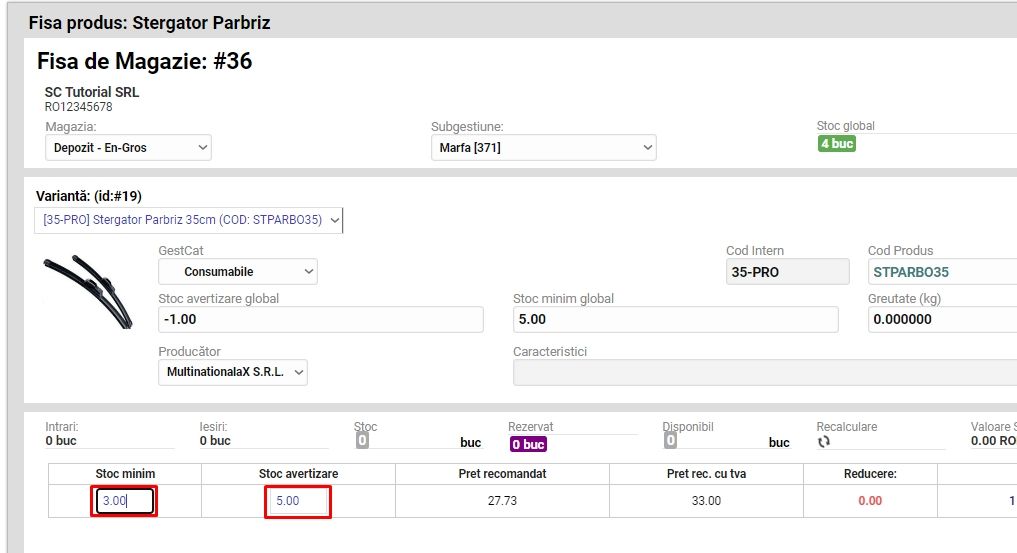The width and height of the screenshot is (1017, 553).
Task: Click the Cod Produs STPARBO35 field
Action: [x=940, y=271]
